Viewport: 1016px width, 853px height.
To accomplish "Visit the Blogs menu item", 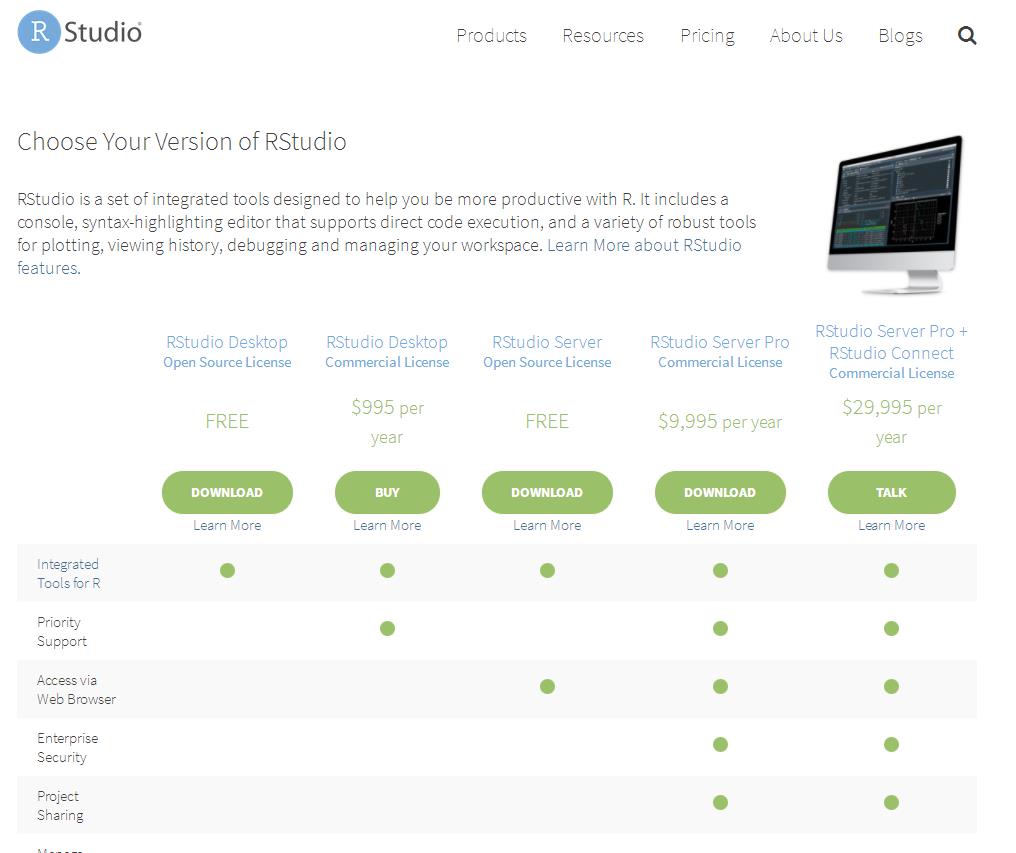I will tap(900, 36).
